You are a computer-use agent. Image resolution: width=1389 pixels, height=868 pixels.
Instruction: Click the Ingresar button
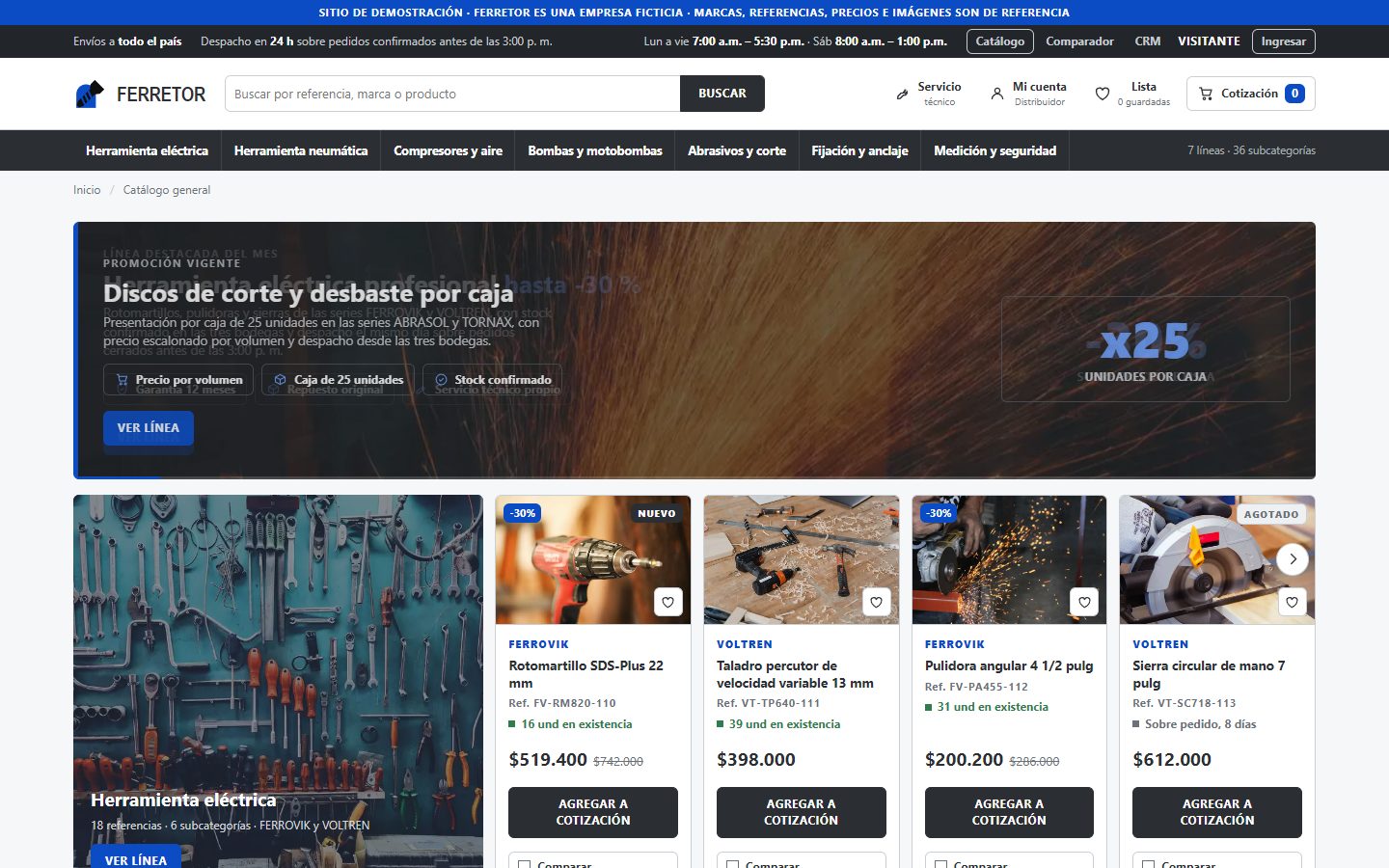point(1284,41)
